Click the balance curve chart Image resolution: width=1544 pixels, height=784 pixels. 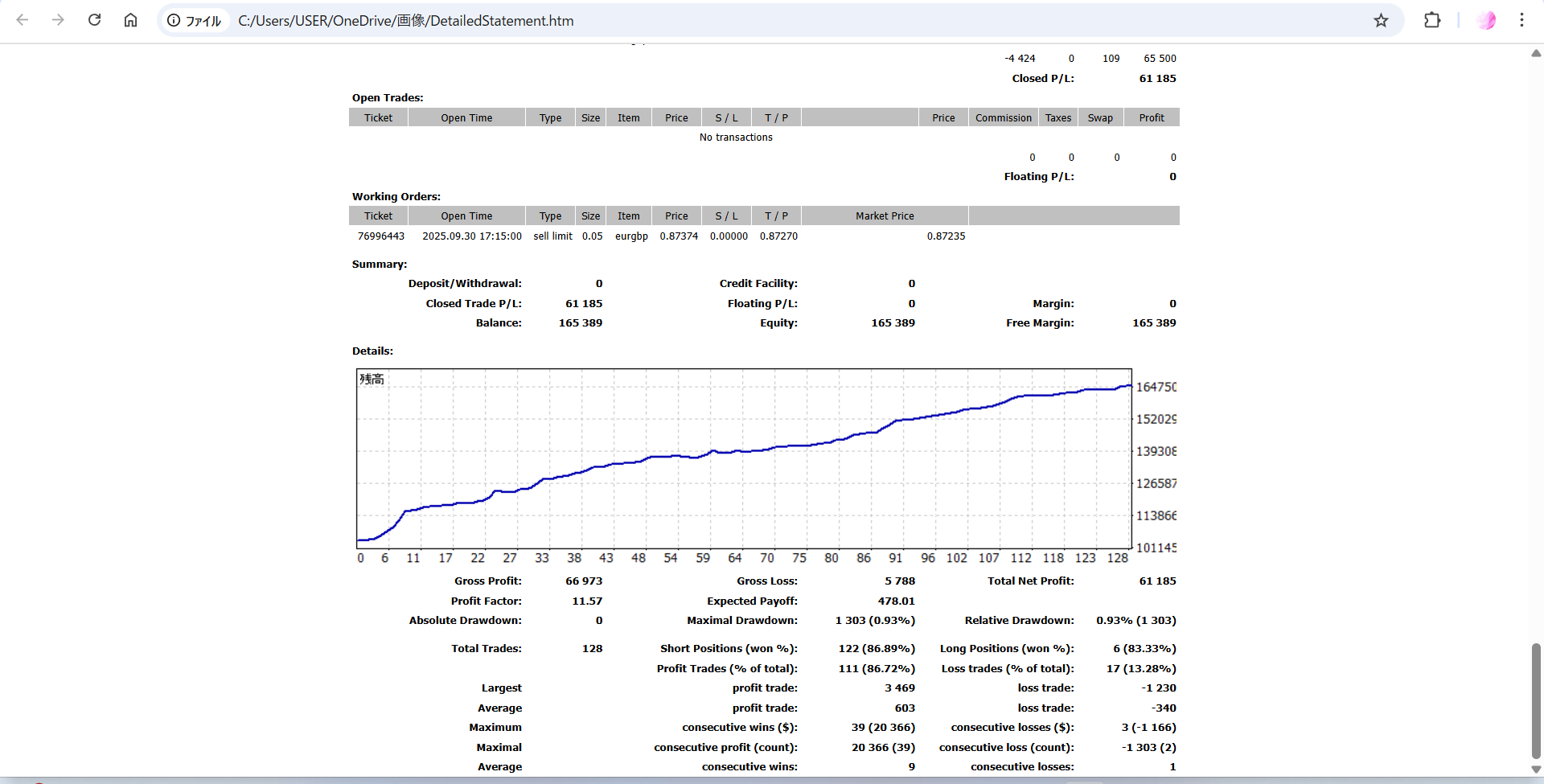(x=744, y=458)
